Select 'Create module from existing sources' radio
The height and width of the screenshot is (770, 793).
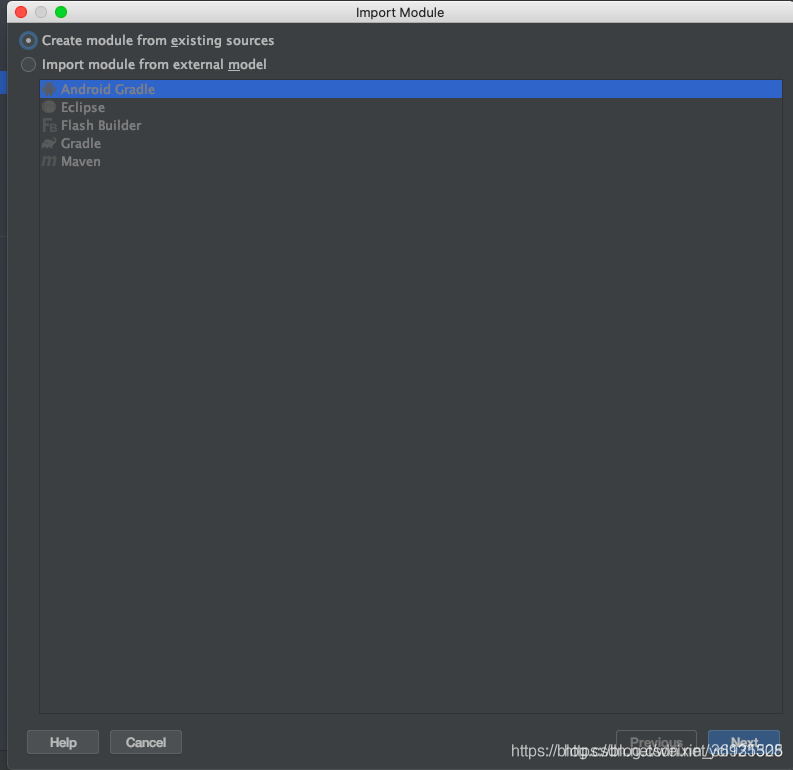pos(28,40)
